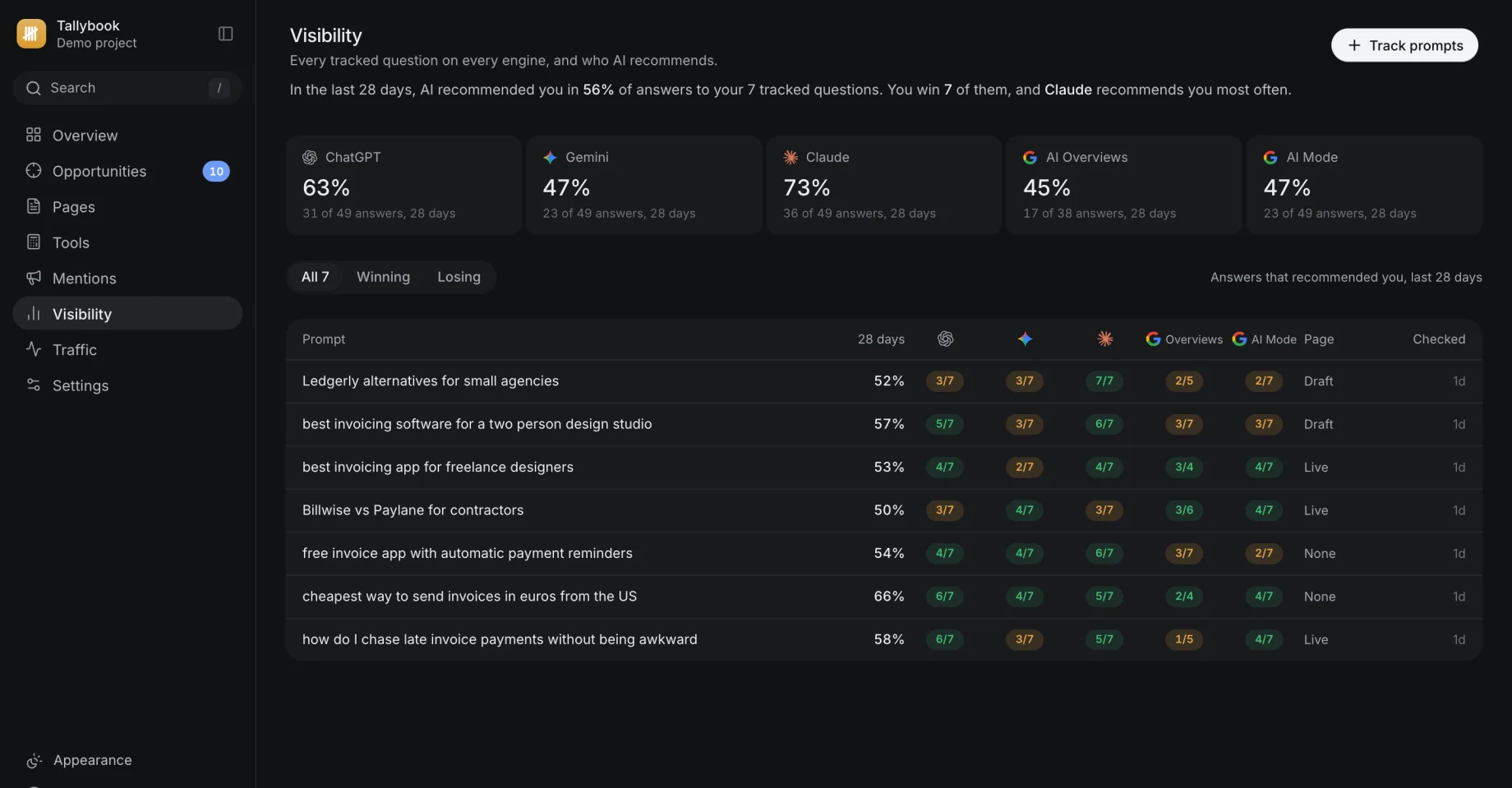Open Mentions in the sidebar
1512x788 pixels.
[x=127, y=278]
